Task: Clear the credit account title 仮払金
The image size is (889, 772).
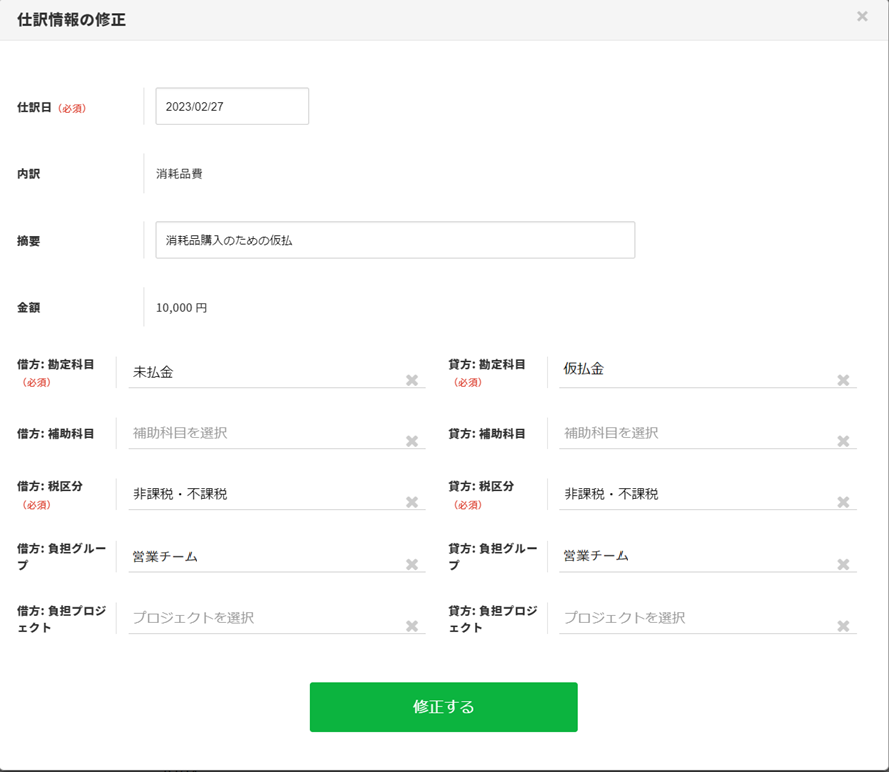Action: (x=843, y=380)
